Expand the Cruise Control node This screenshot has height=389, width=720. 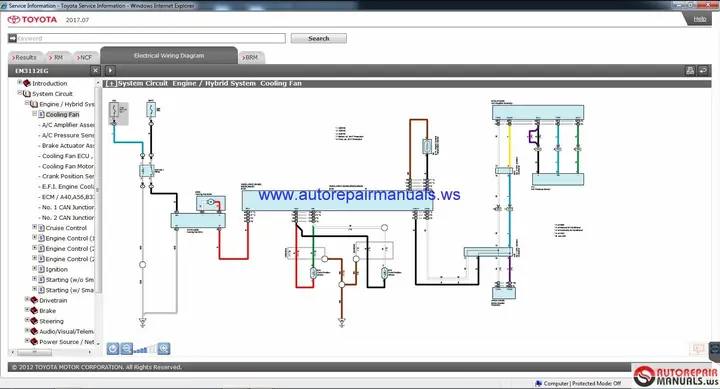pyautogui.click(x=34, y=227)
